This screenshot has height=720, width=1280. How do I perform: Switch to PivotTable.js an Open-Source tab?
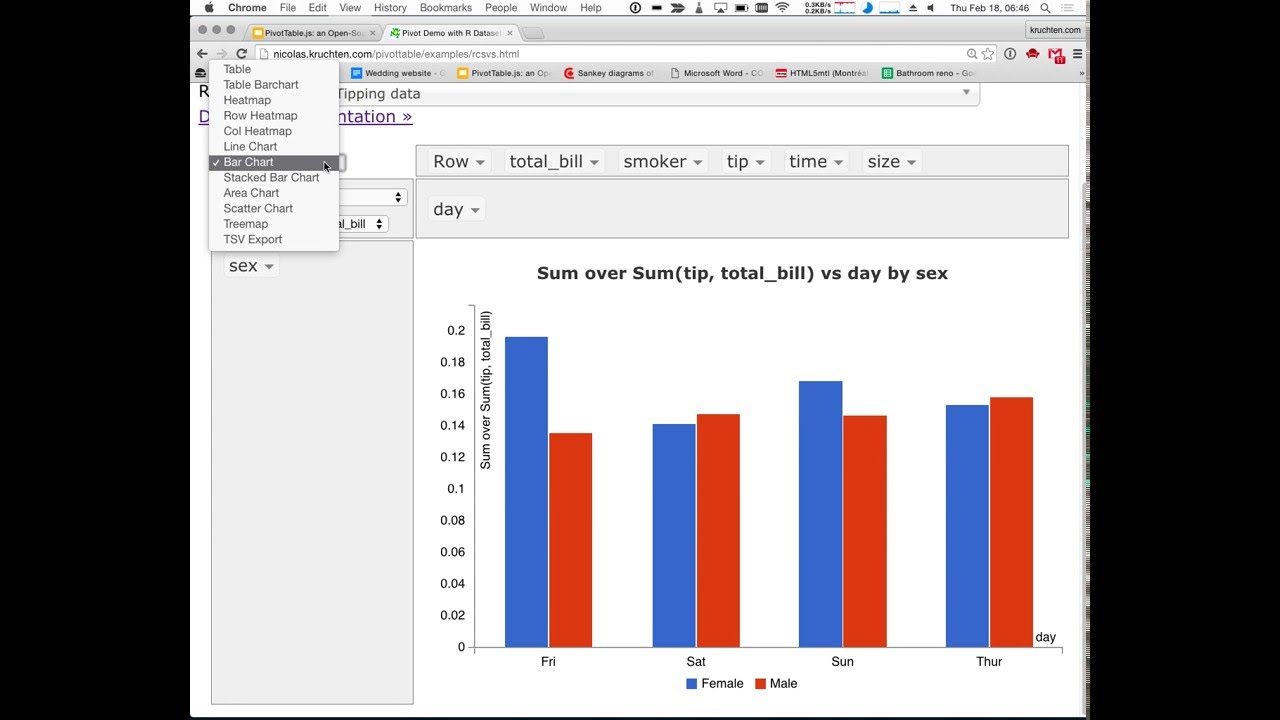pyautogui.click(x=314, y=33)
